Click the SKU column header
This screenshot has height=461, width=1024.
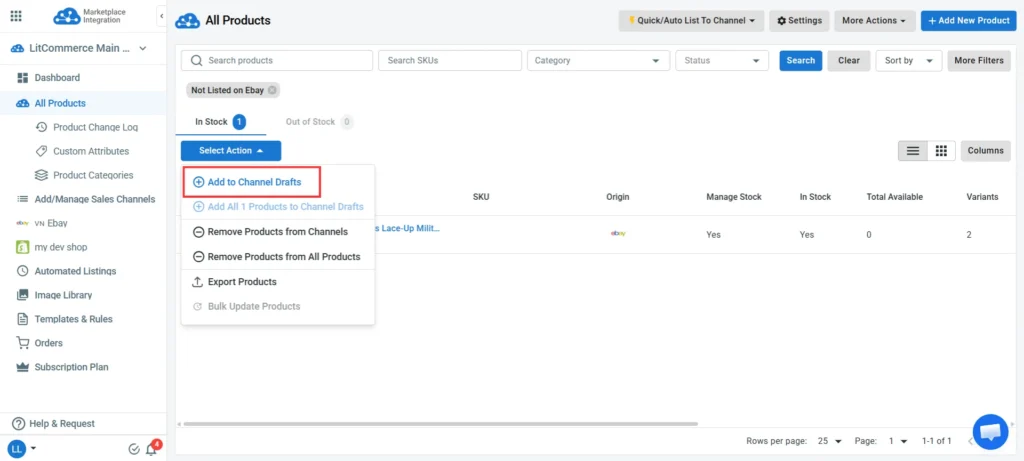click(481, 197)
